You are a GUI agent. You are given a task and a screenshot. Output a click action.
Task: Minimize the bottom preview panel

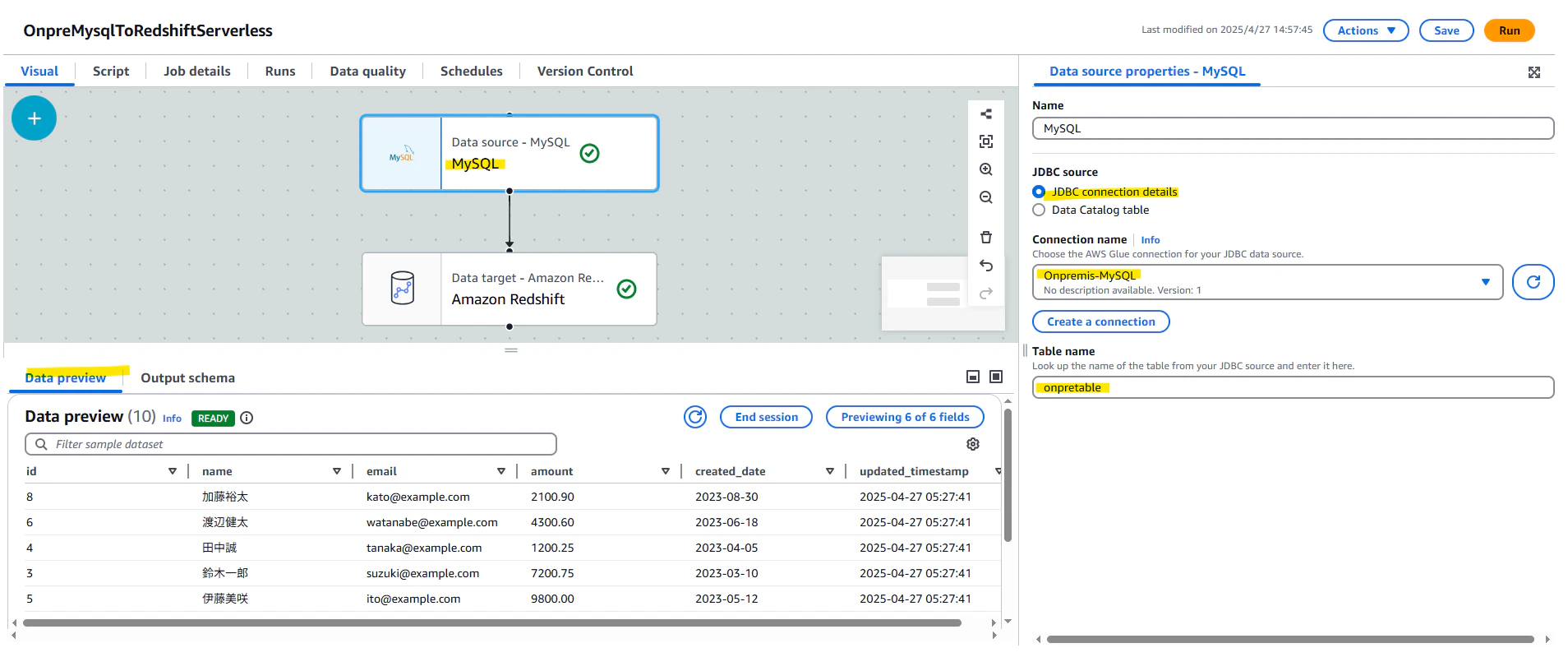pos(973,377)
